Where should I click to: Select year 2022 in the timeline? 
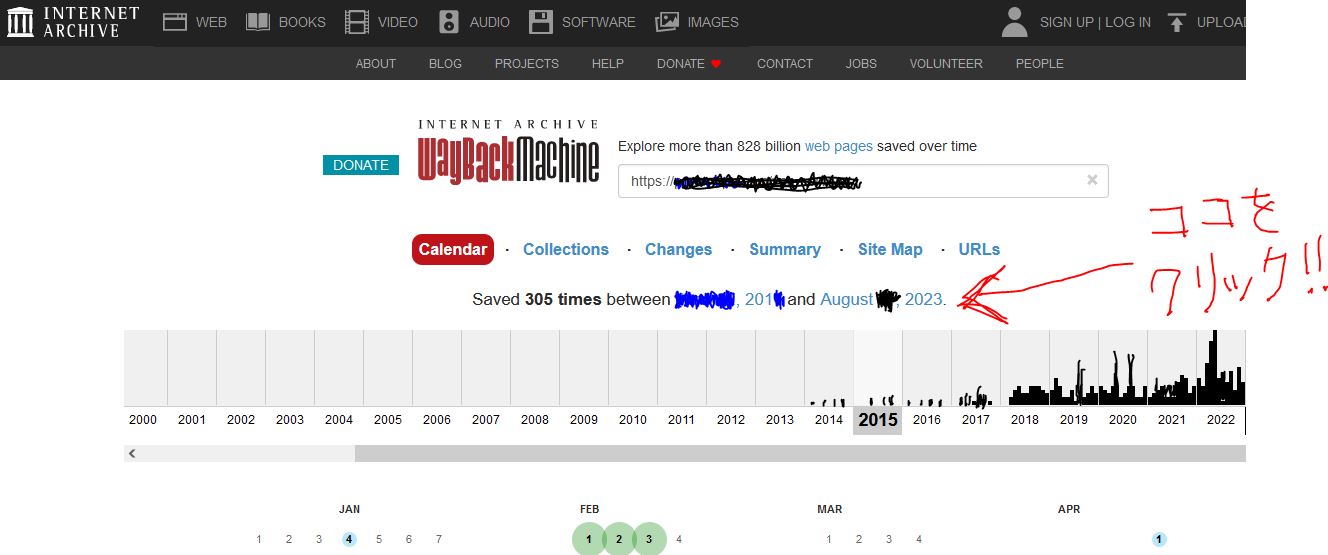click(x=1221, y=420)
